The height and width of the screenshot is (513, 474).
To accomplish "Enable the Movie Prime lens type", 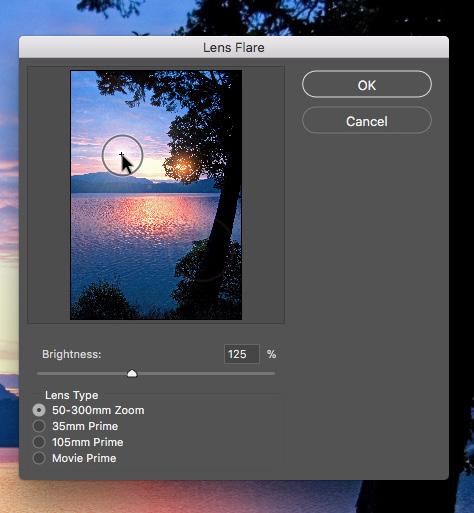I will click(x=39, y=458).
